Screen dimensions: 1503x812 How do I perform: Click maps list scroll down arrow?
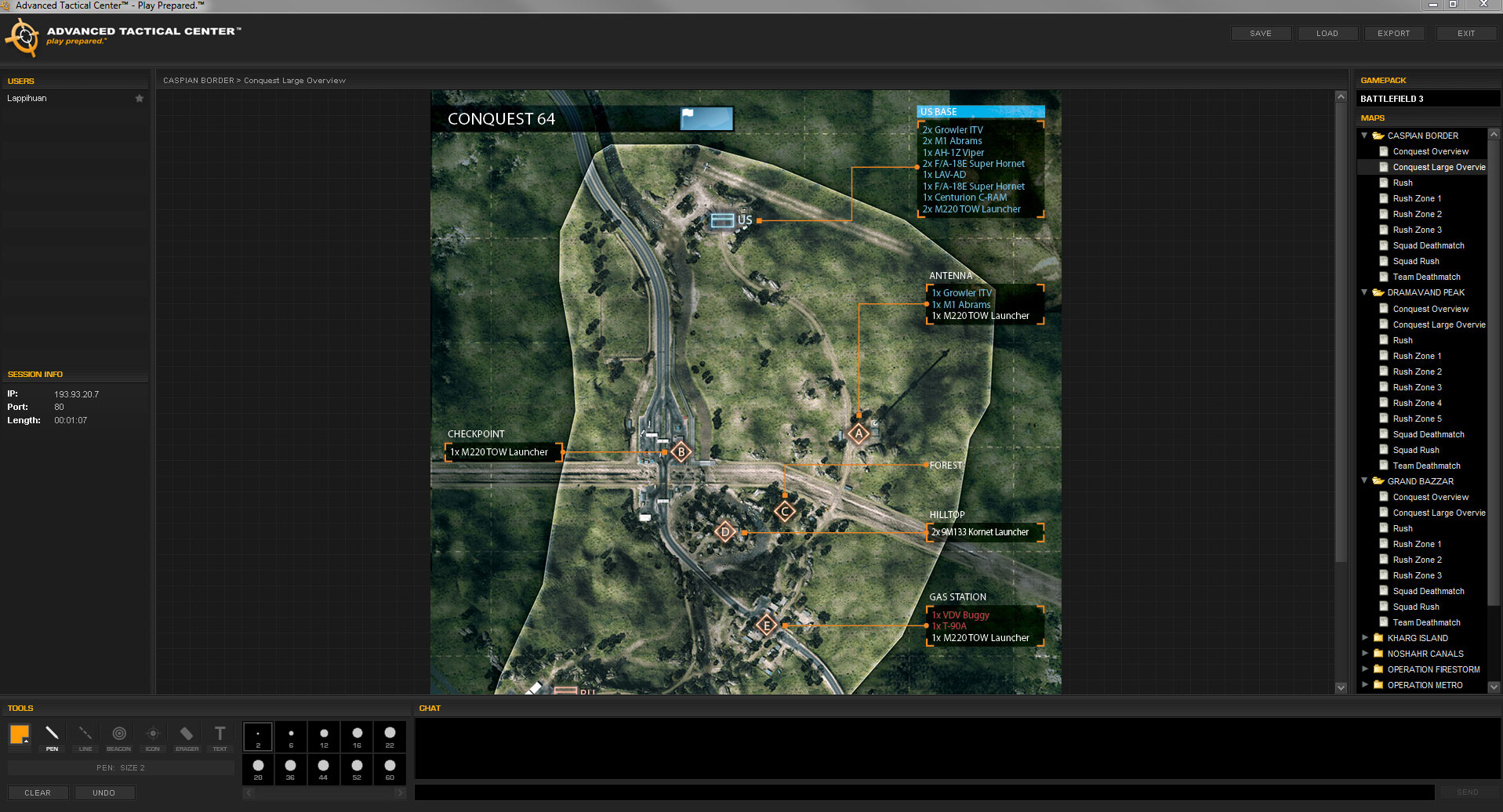[x=1494, y=687]
